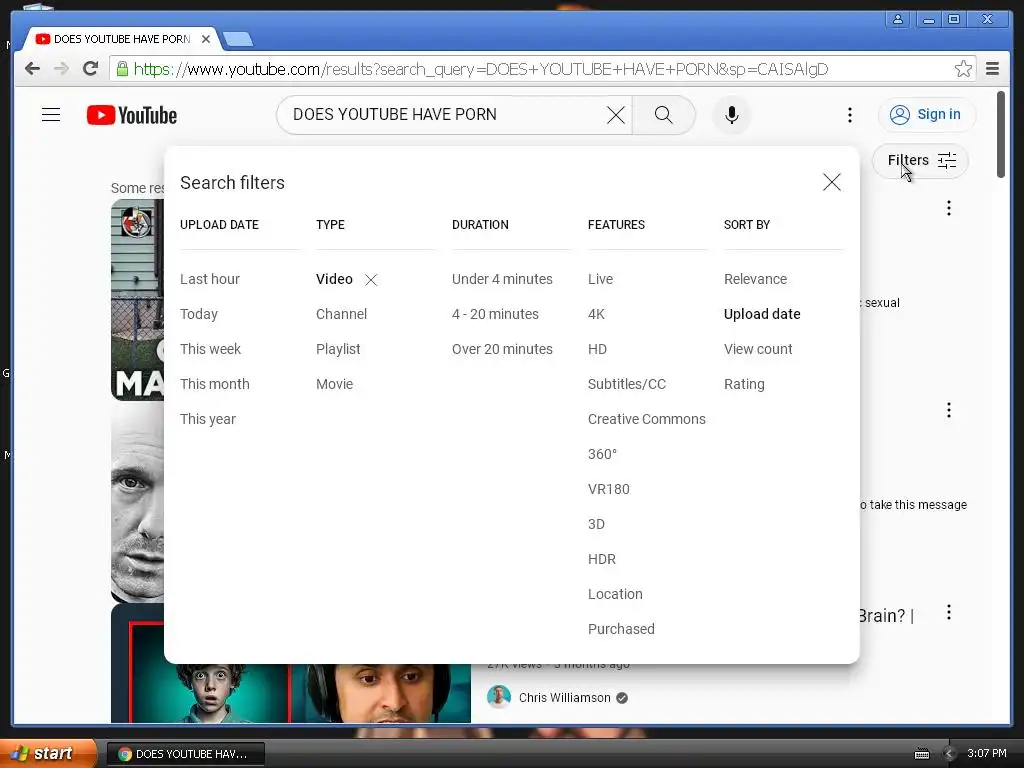This screenshot has width=1024, height=768.
Task: Sort results by Rating
Action: (x=744, y=384)
